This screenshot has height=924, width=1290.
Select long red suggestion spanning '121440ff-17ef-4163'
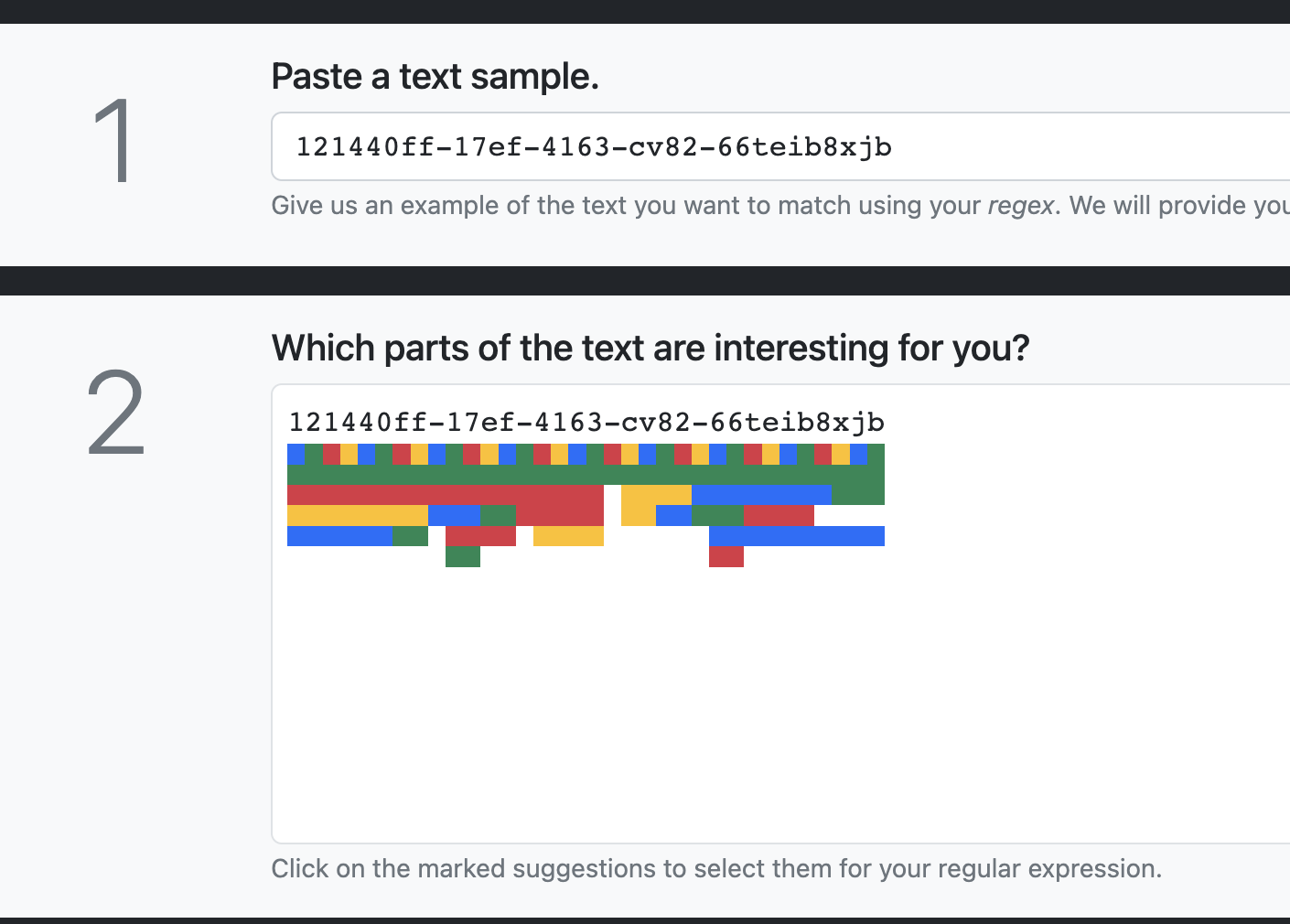click(445, 494)
